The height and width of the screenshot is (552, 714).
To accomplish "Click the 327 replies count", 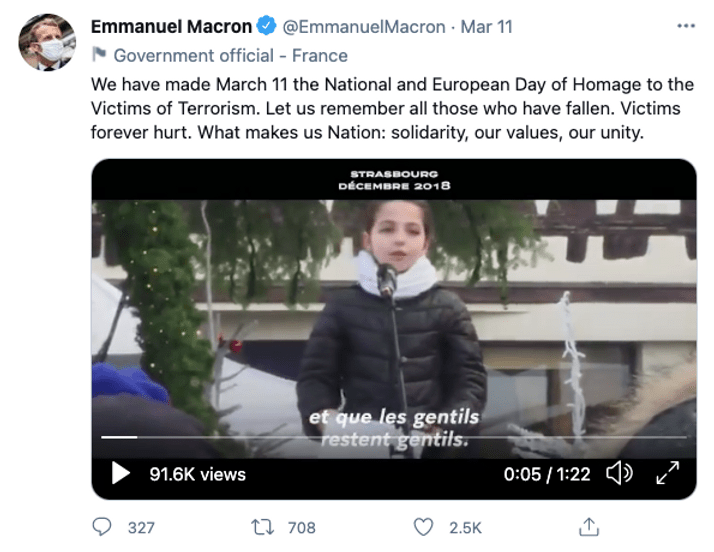I will pyautogui.click(x=141, y=527).
